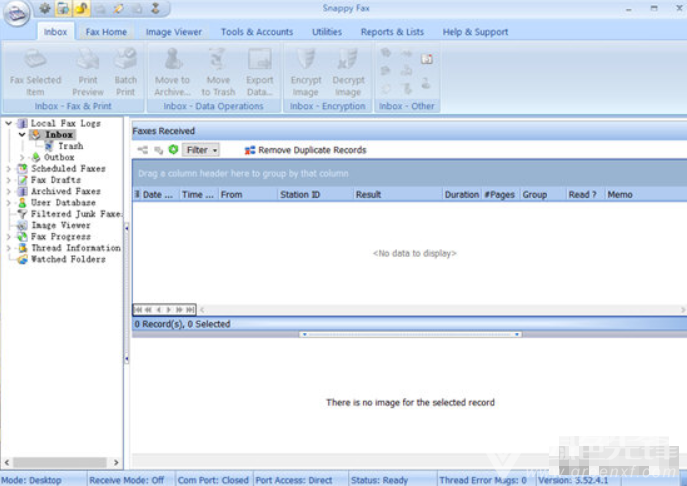687x486 pixels.
Task: Open the Help & Support tab
Action: coord(475,32)
